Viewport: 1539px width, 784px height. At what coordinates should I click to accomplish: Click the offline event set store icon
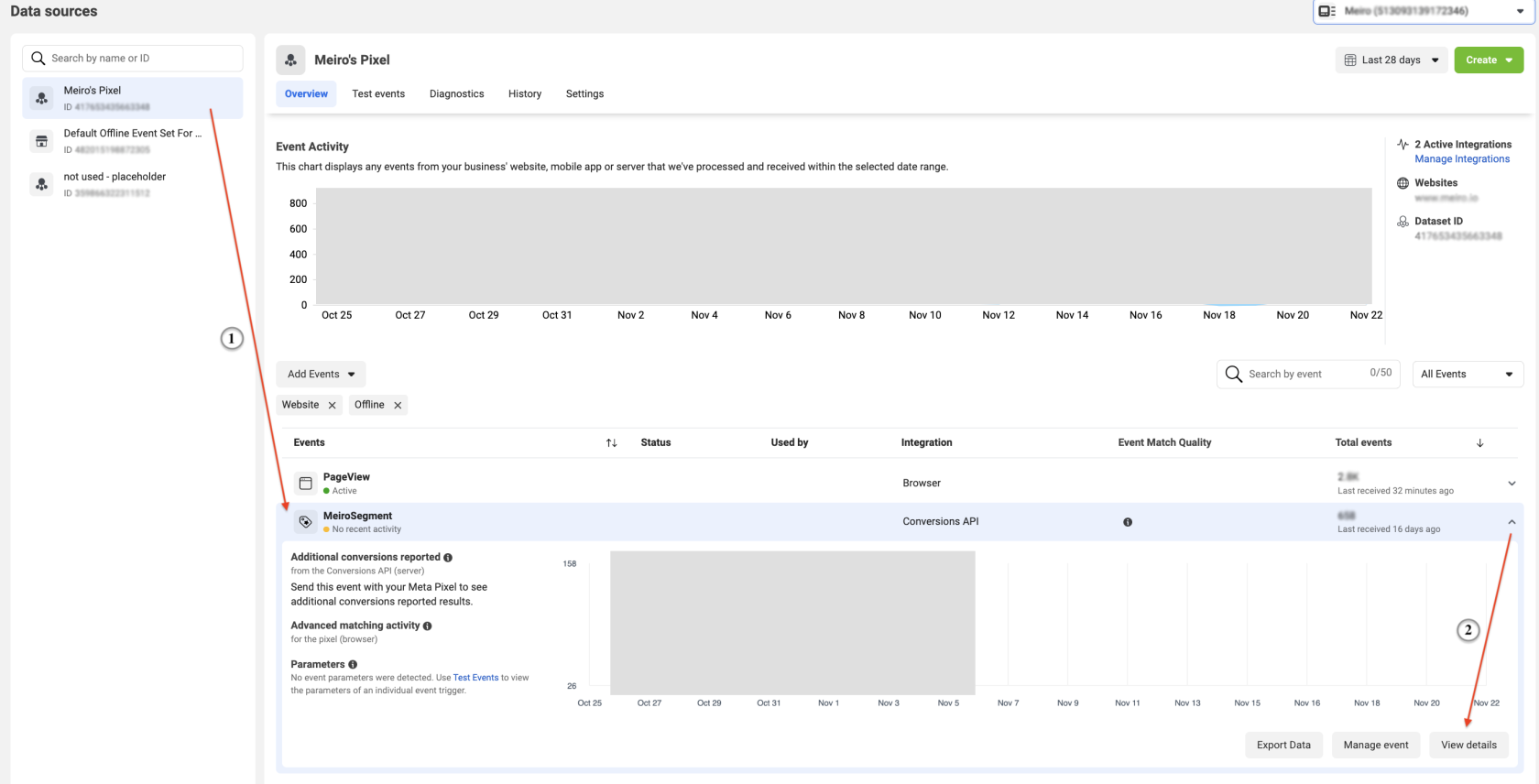(x=41, y=141)
